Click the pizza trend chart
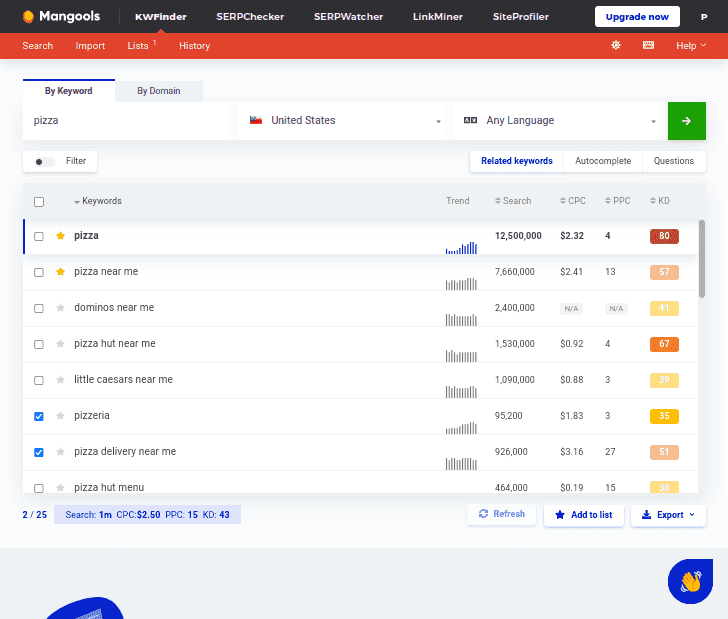The width and height of the screenshot is (728, 619). tap(461, 248)
